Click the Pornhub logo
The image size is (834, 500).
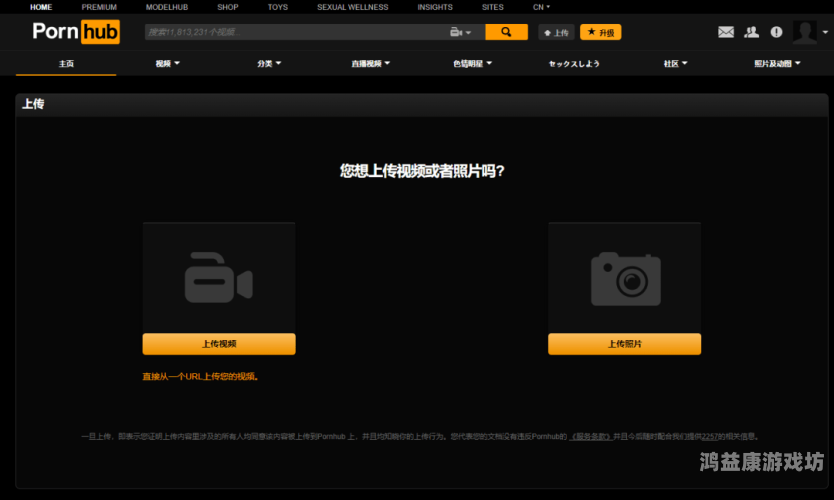(75, 32)
